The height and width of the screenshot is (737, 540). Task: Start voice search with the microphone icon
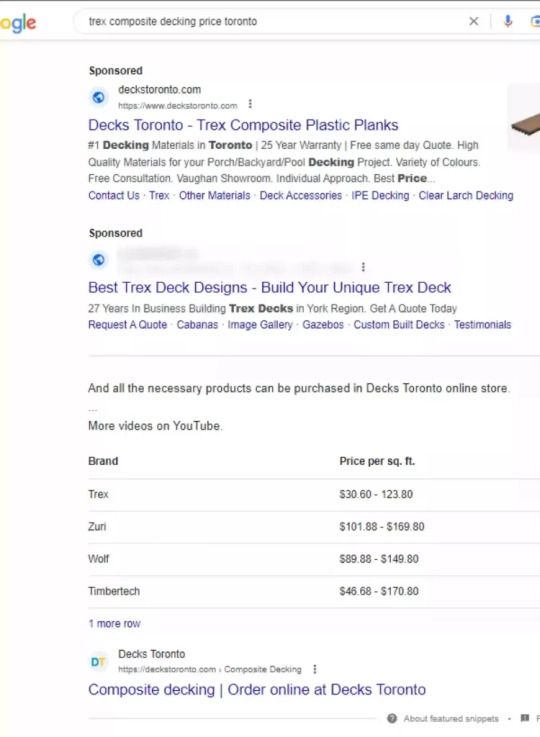pos(508,21)
